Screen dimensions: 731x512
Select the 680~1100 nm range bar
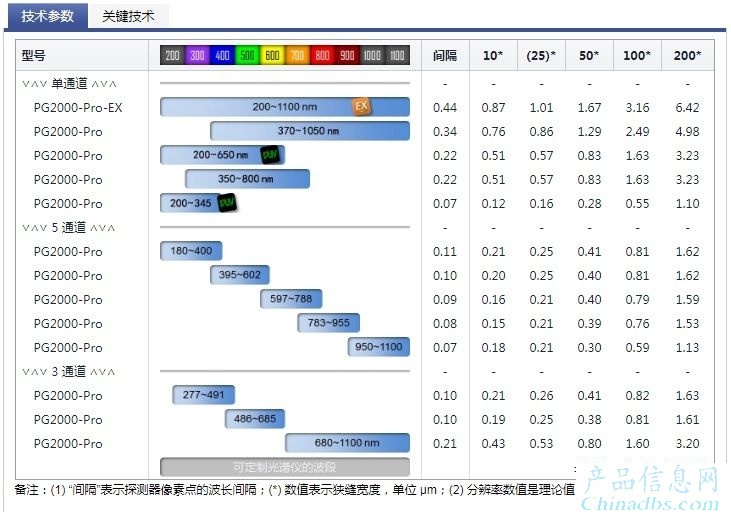347,443
